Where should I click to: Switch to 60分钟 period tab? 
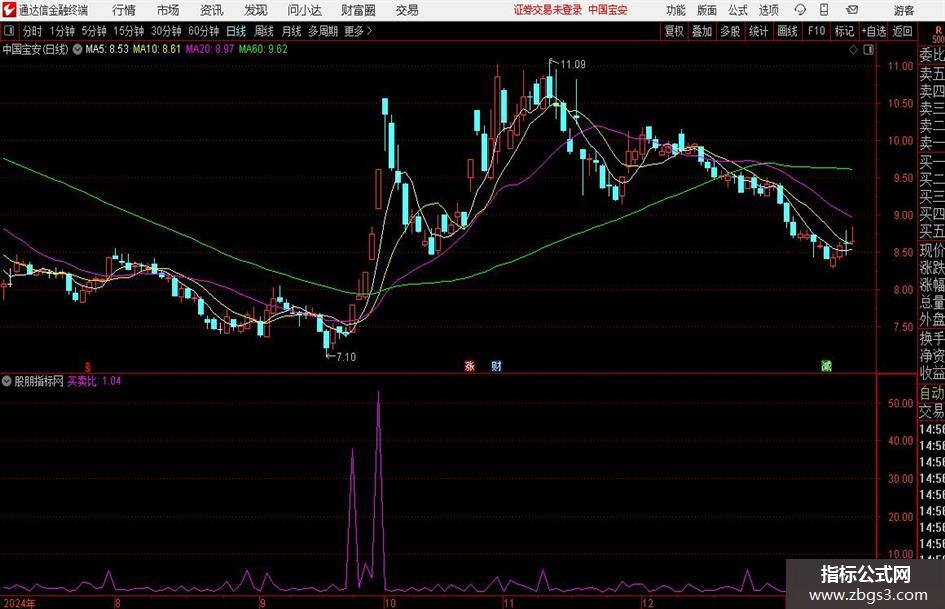click(204, 31)
